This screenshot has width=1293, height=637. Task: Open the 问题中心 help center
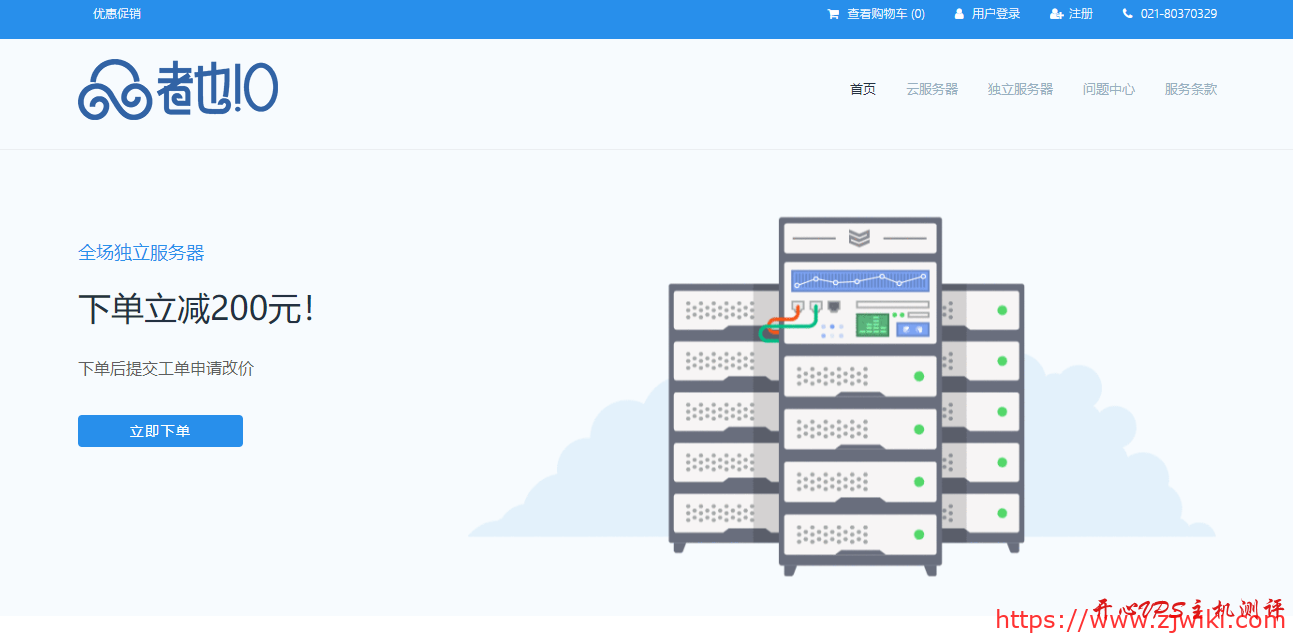[1108, 89]
